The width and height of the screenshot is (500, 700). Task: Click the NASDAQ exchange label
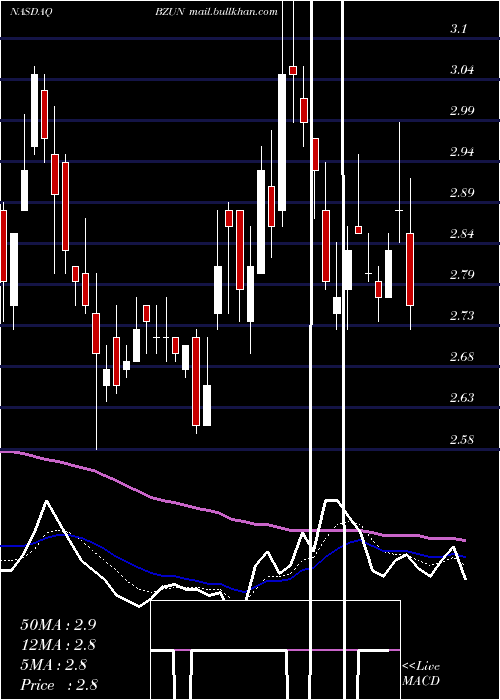tap(30, 12)
